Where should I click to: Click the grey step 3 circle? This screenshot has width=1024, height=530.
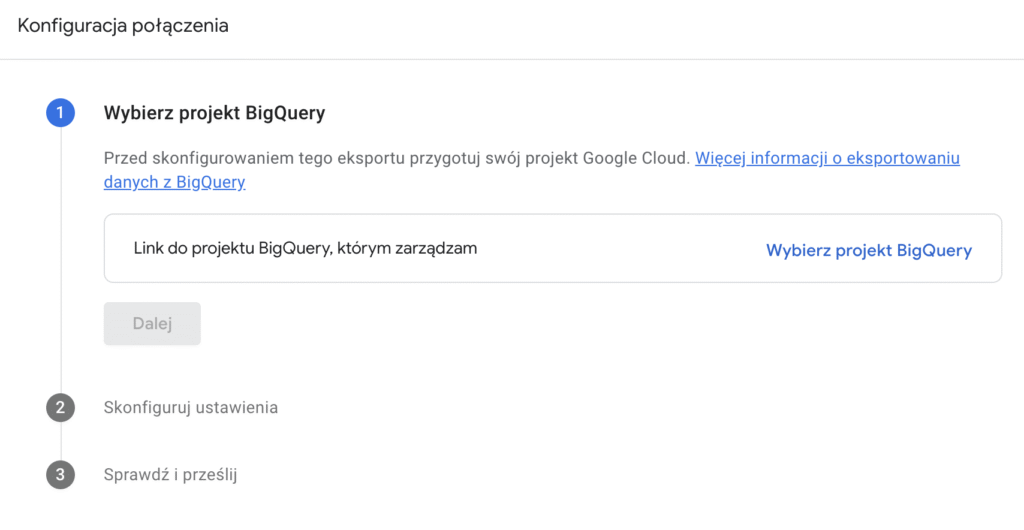click(x=60, y=475)
